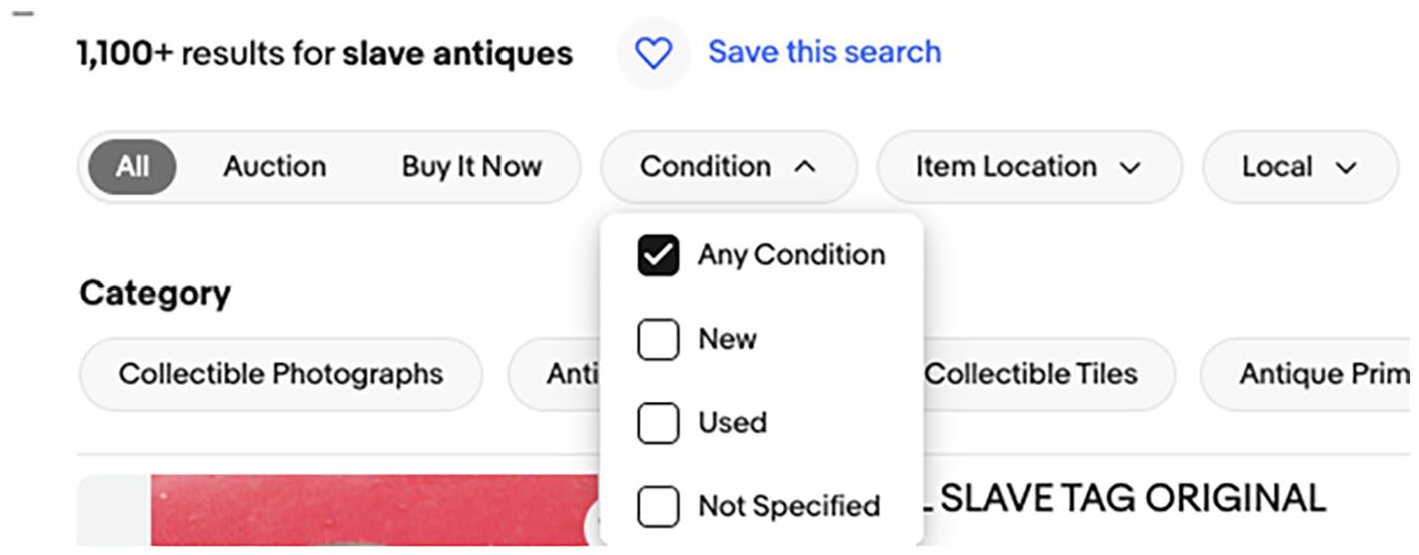Switch to the Auction tab
The width and height of the screenshot is (1419, 555).
[x=274, y=166]
